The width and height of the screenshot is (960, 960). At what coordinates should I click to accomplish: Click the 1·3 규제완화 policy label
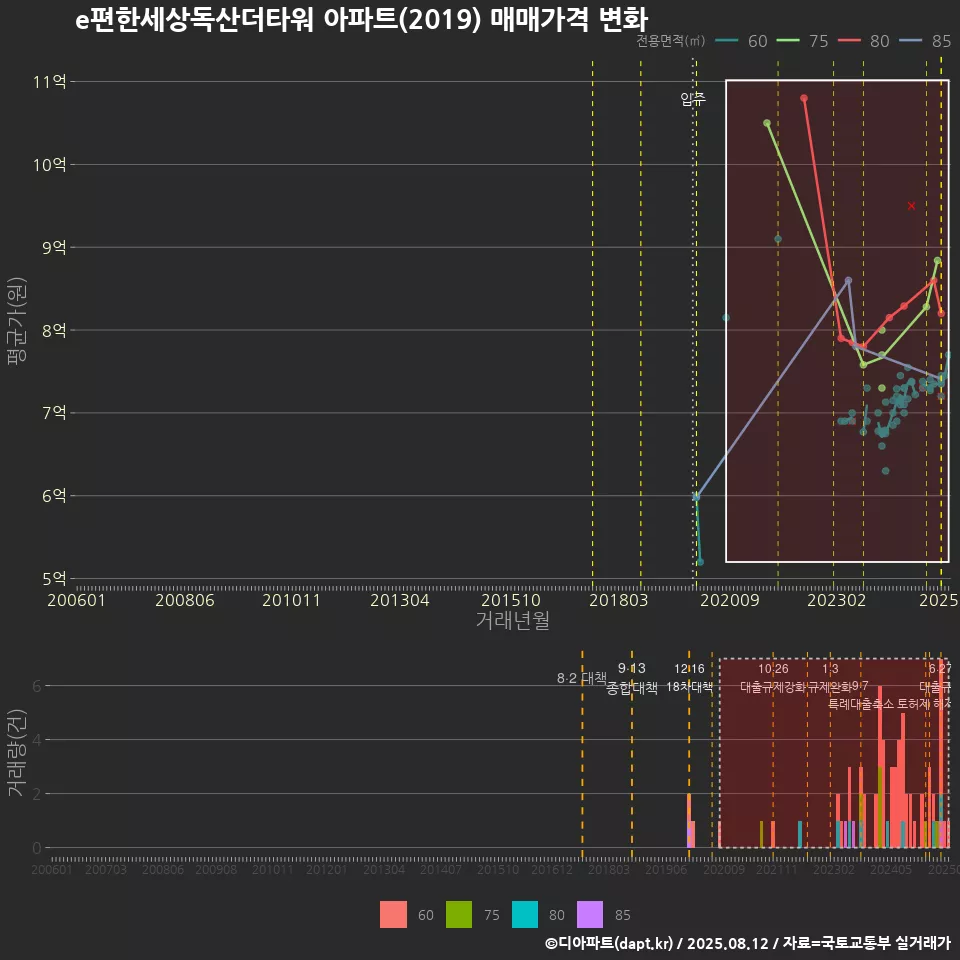pyautogui.click(x=830, y=678)
